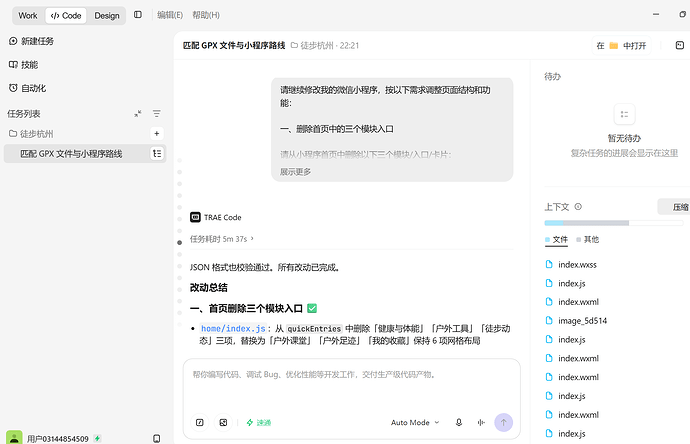Click the text 暂无待办
The image size is (690, 444).
pyautogui.click(x=624, y=138)
